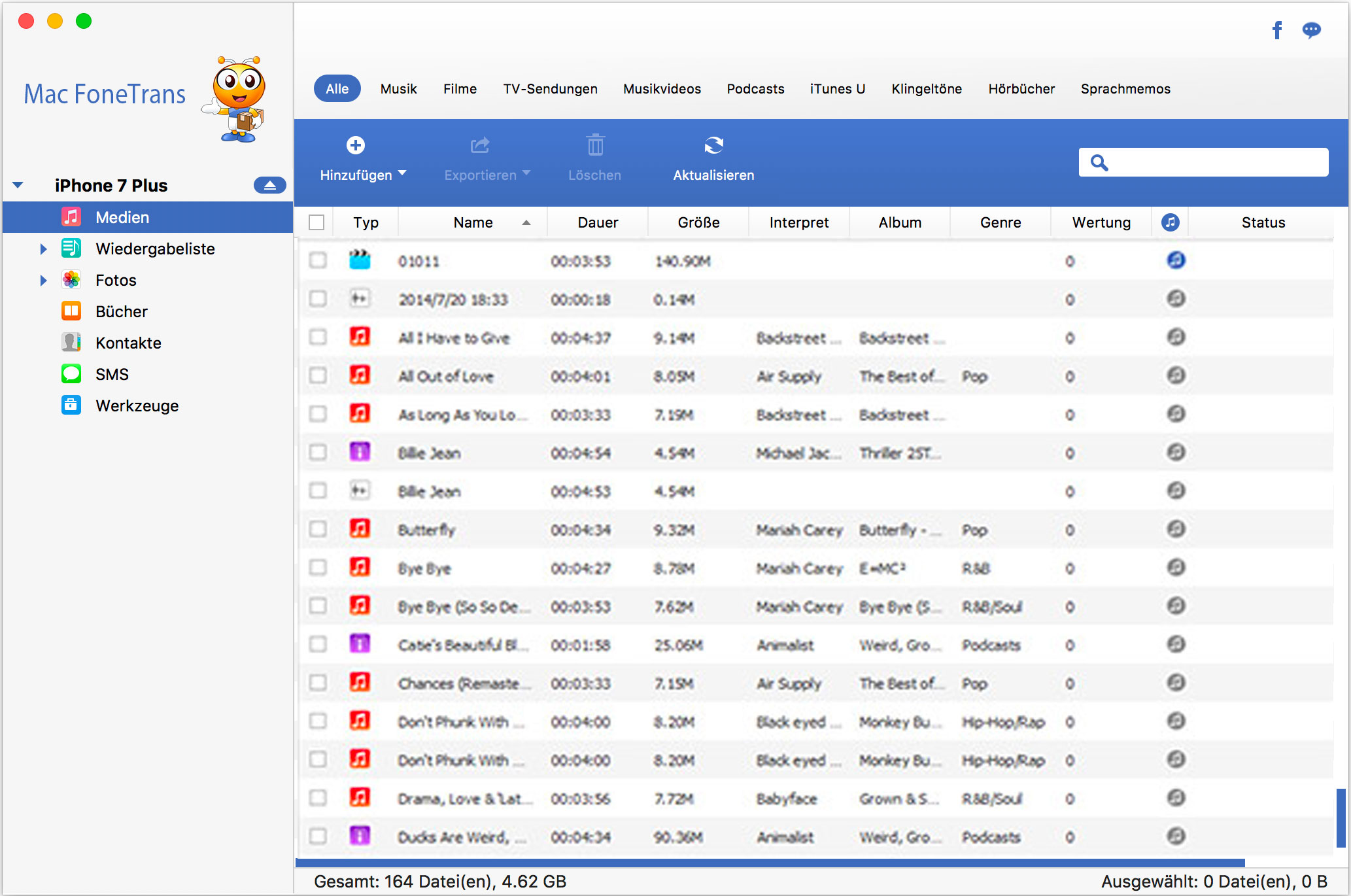
Task: Click the vertical scrollbar thumb
Action: point(1341,818)
